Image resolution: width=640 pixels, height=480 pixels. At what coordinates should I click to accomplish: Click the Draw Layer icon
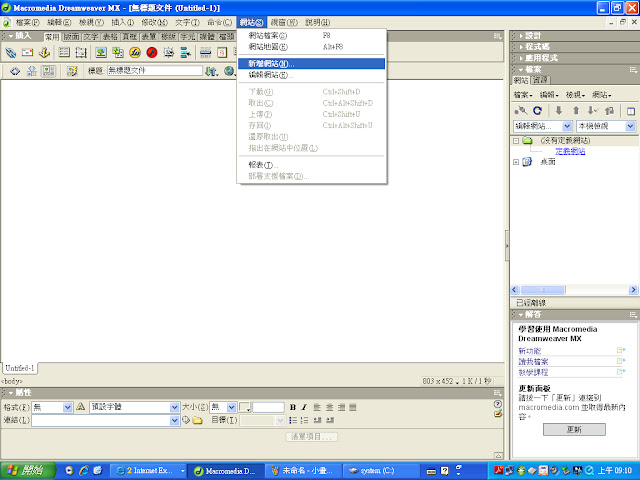point(81,52)
